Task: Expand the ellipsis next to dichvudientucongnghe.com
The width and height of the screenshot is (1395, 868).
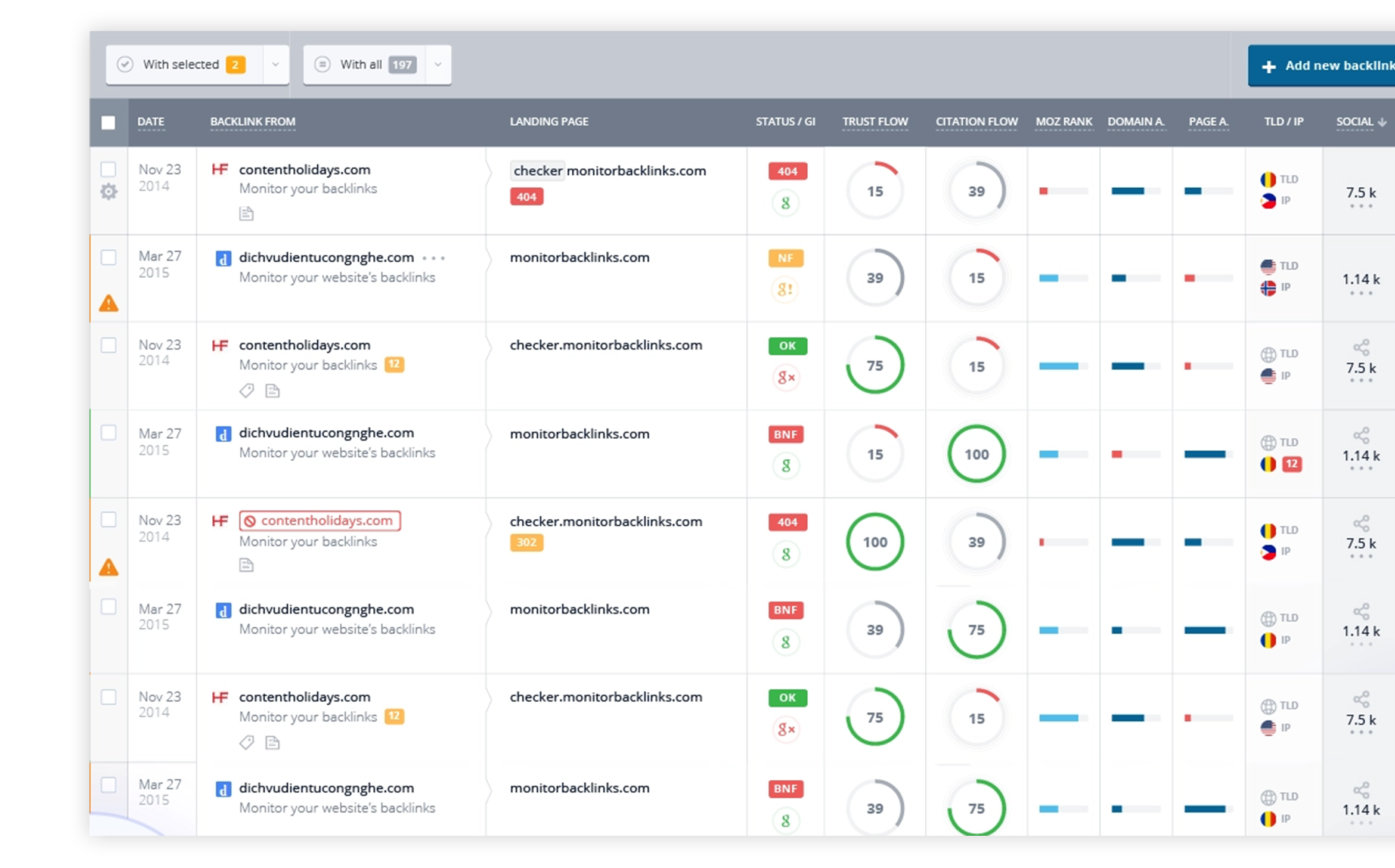Action: [435, 258]
